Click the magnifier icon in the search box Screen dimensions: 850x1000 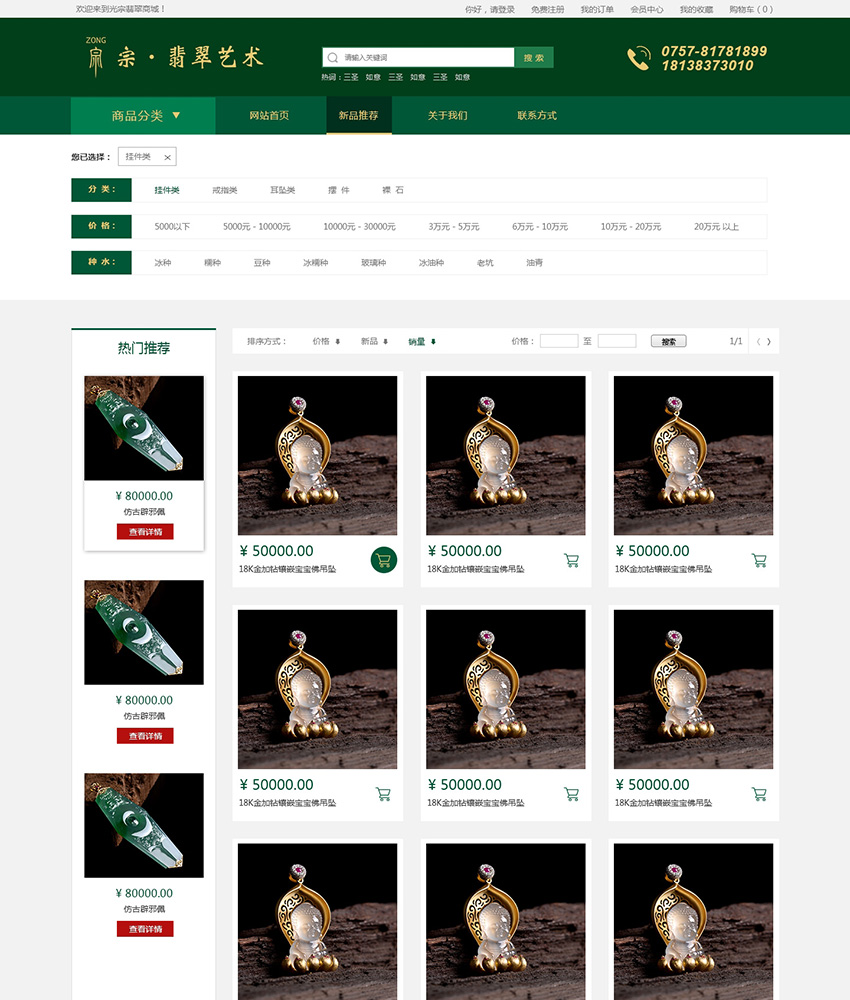[332, 57]
